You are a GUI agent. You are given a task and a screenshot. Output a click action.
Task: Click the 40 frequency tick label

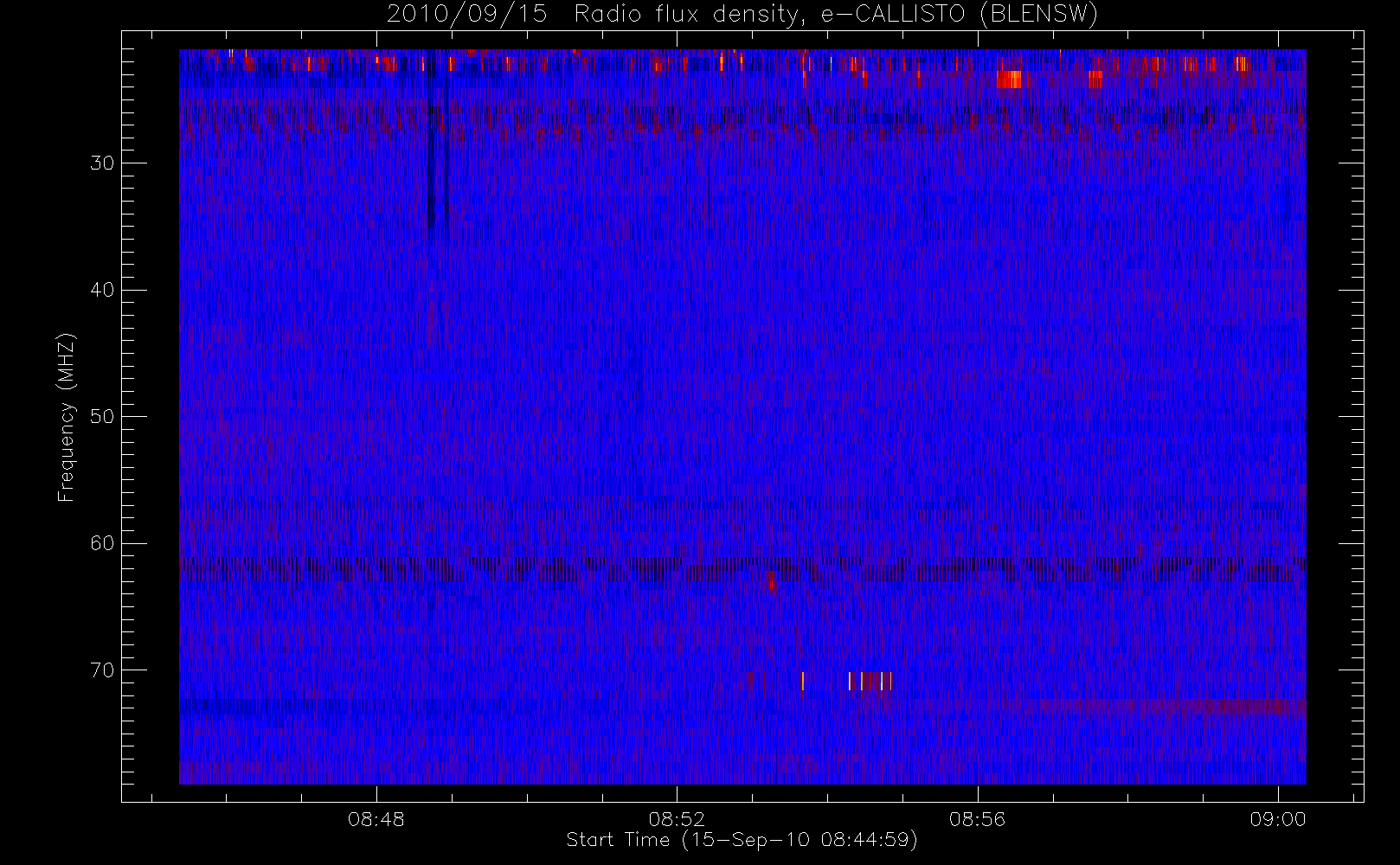click(x=102, y=290)
